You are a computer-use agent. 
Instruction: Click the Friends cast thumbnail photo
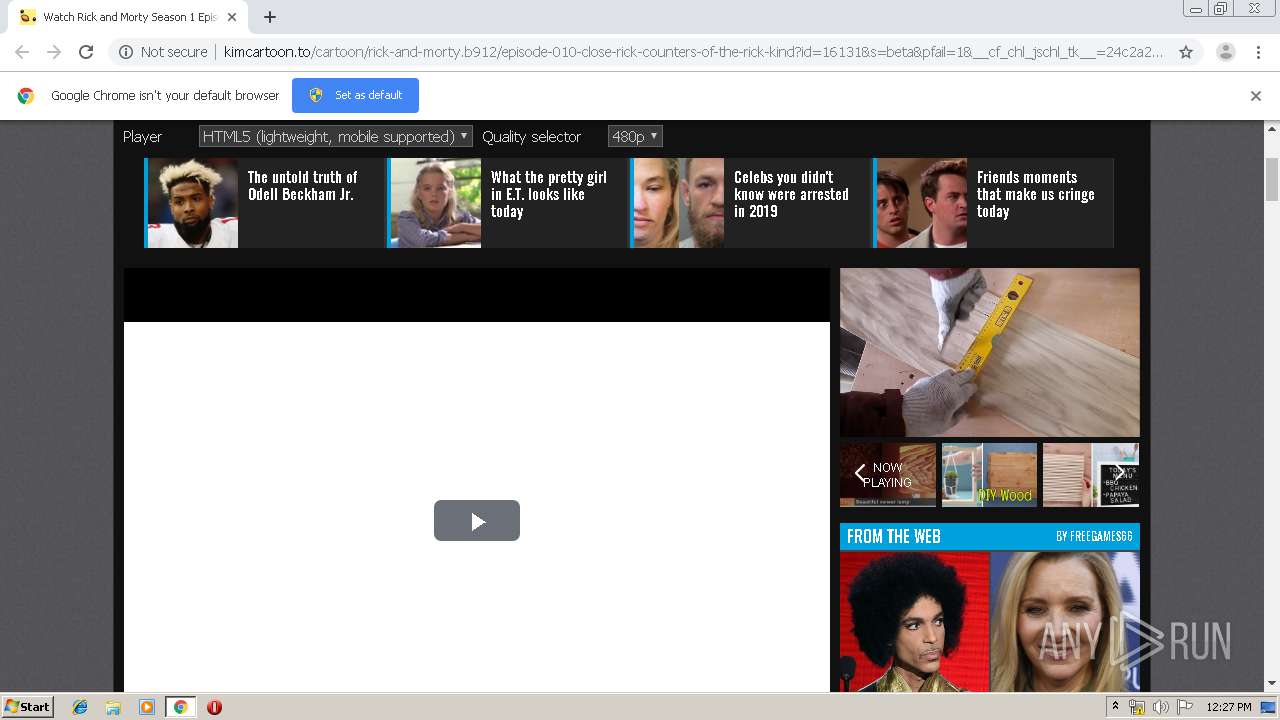pos(921,203)
